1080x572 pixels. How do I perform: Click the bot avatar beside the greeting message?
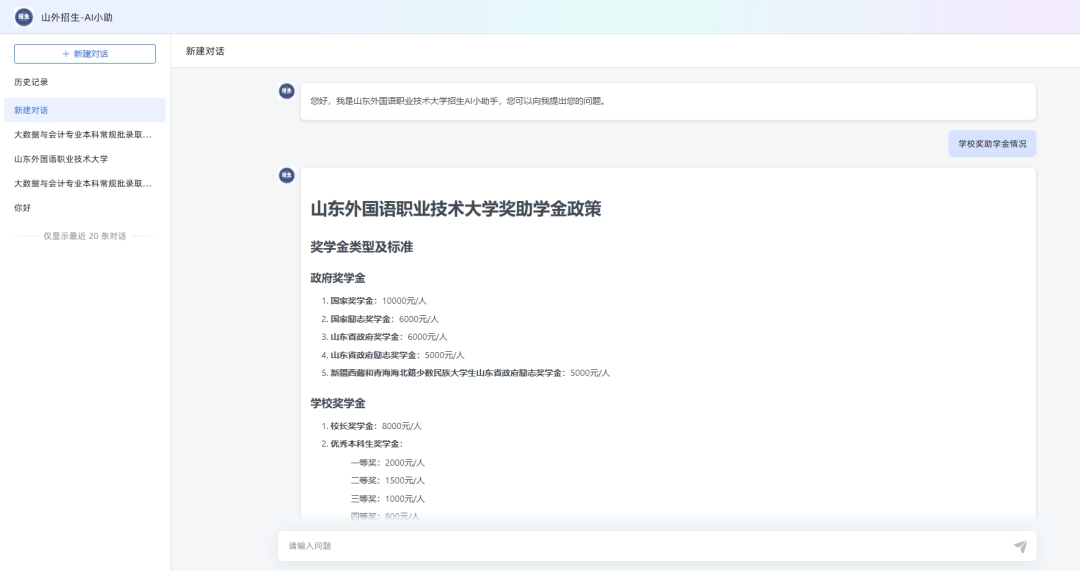point(287,91)
